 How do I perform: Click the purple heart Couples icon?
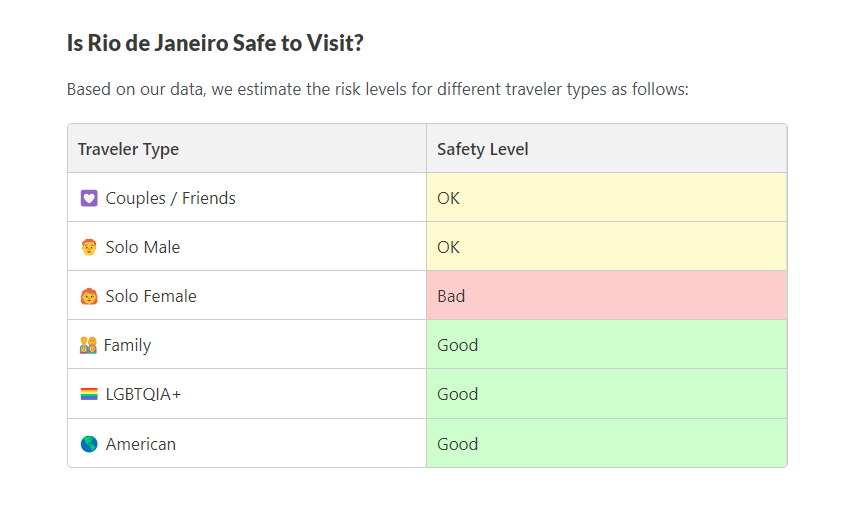click(89, 198)
